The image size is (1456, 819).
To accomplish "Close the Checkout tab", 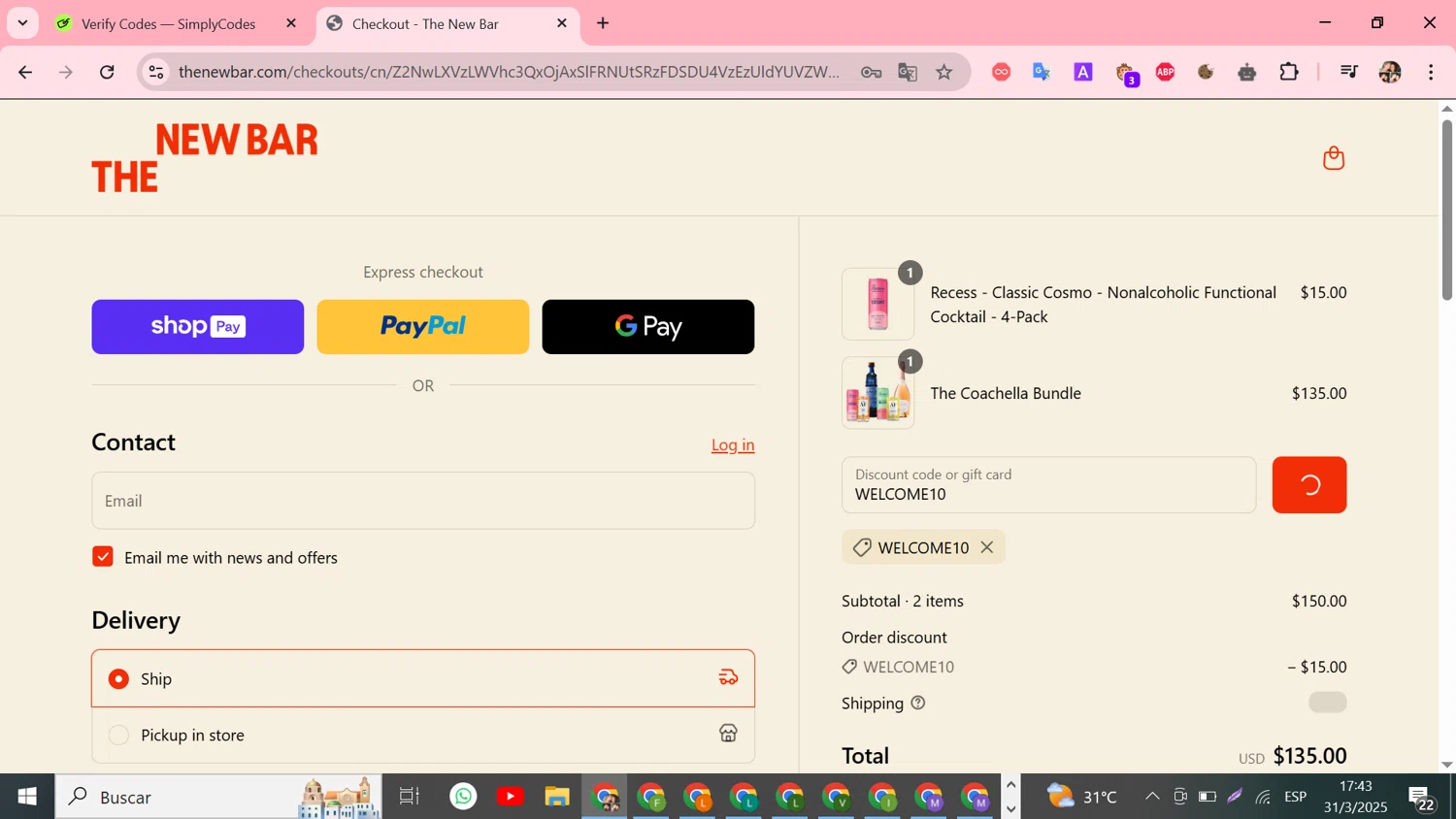I will [562, 23].
